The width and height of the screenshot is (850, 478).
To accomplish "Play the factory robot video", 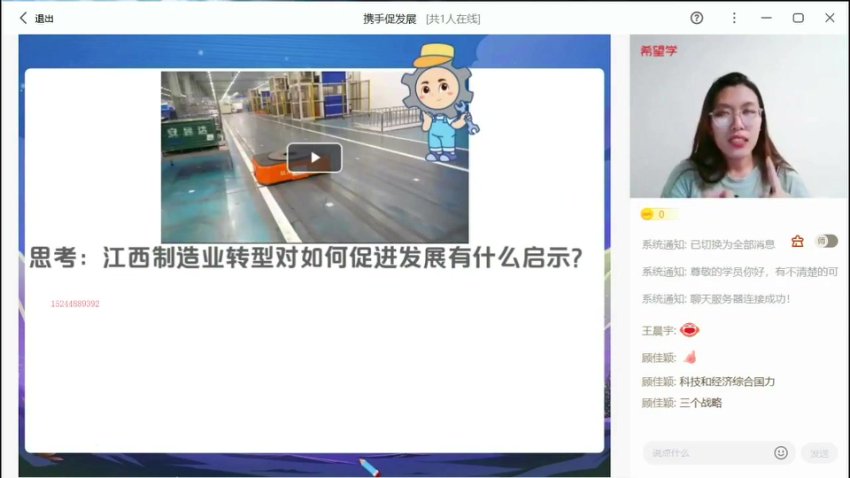I will click(314, 157).
